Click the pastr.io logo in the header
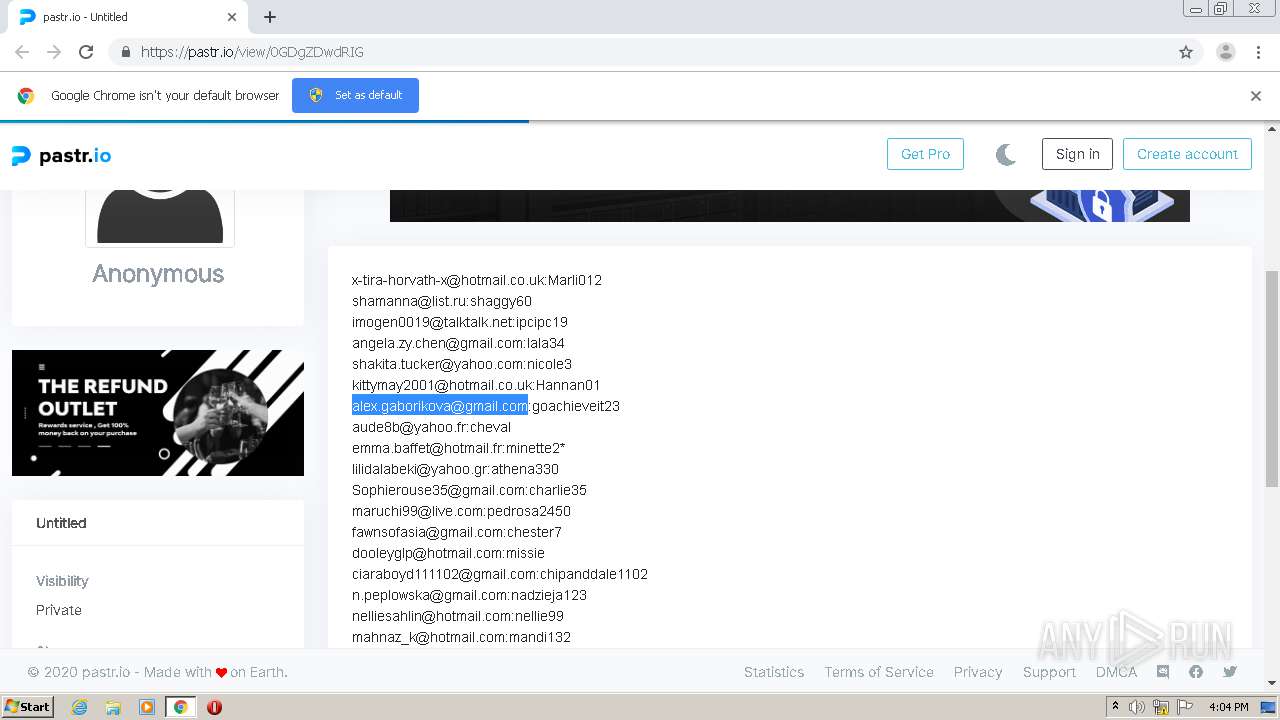 click(61, 156)
